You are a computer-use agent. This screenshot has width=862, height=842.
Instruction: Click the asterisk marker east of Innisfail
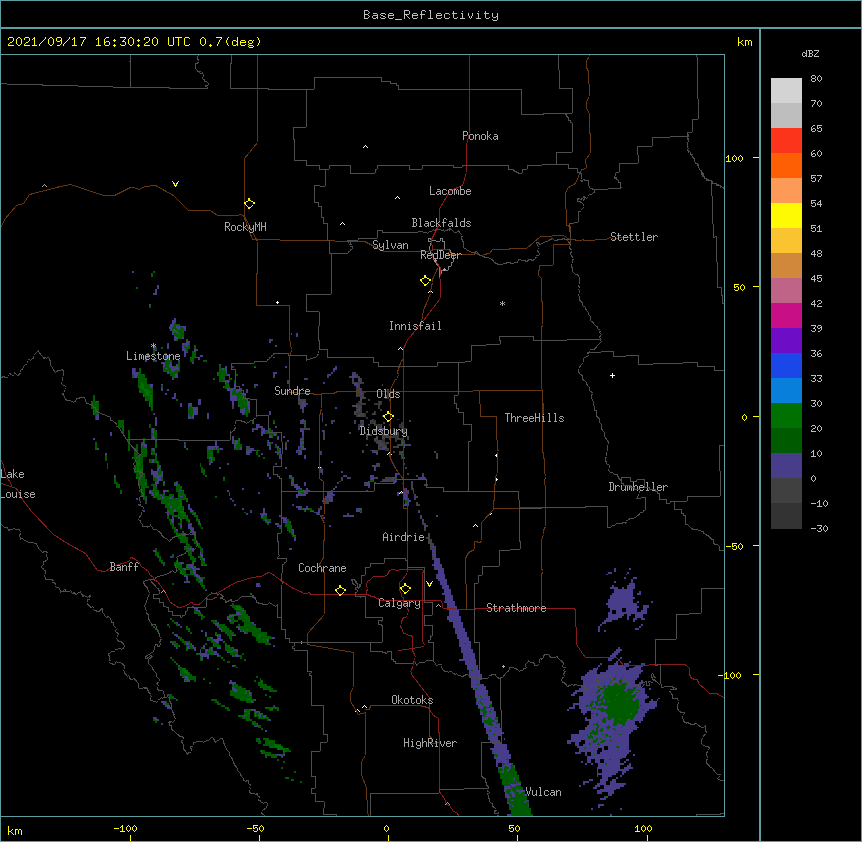502,303
